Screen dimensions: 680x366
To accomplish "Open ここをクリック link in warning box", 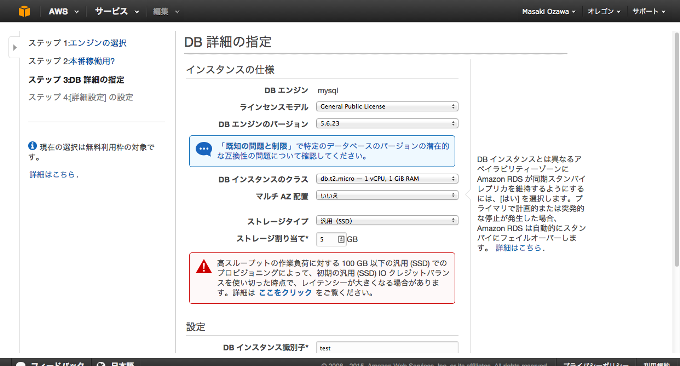I will (285, 293).
